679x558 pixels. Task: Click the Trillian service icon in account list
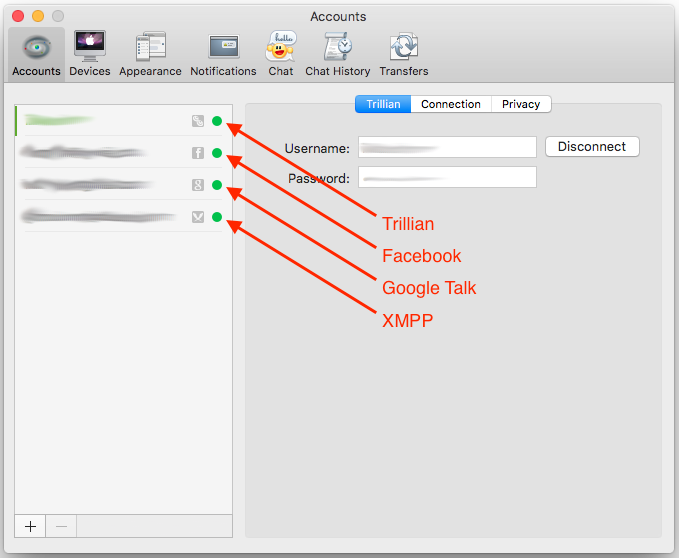pos(198,121)
